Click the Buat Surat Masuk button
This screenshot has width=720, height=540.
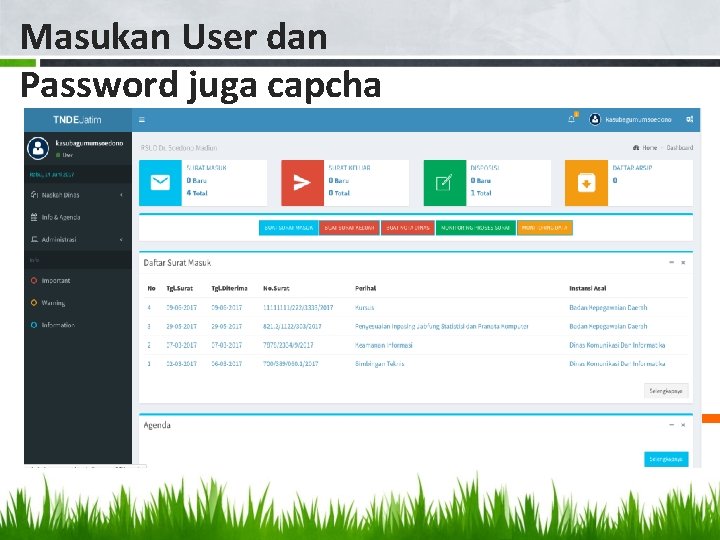[289, 228]
